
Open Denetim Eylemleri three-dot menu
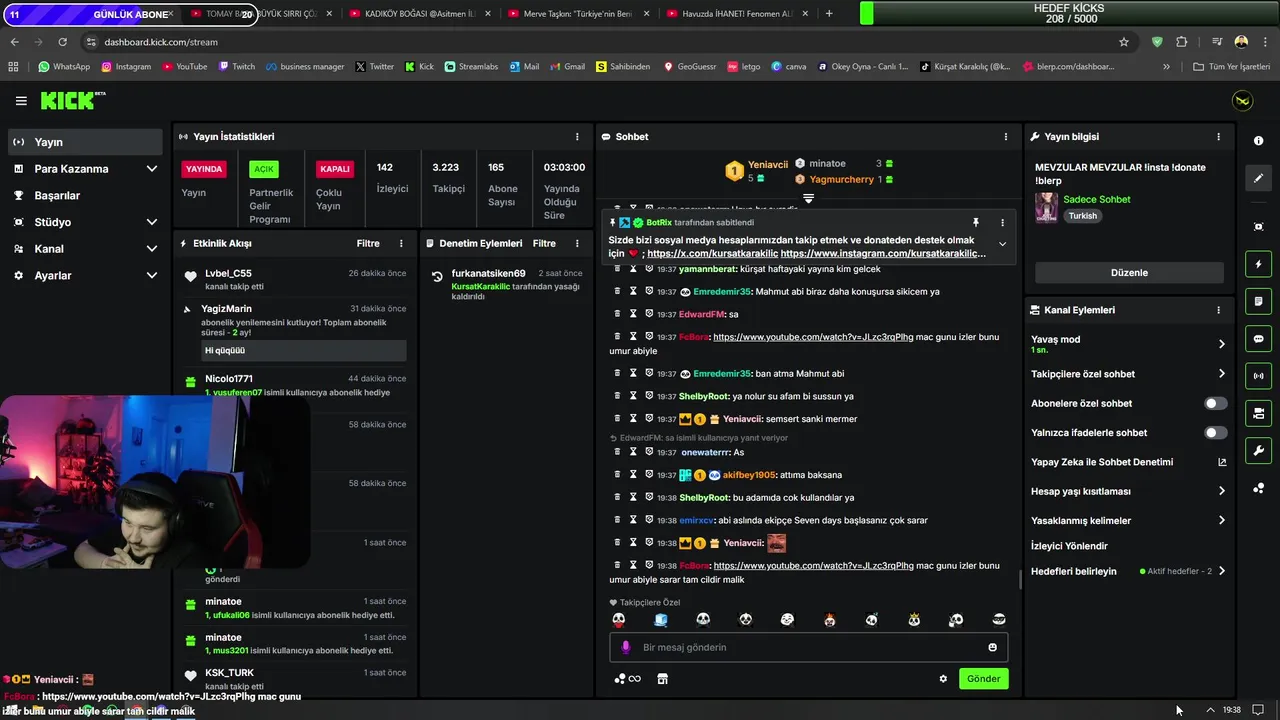click(x=577, y=243)
